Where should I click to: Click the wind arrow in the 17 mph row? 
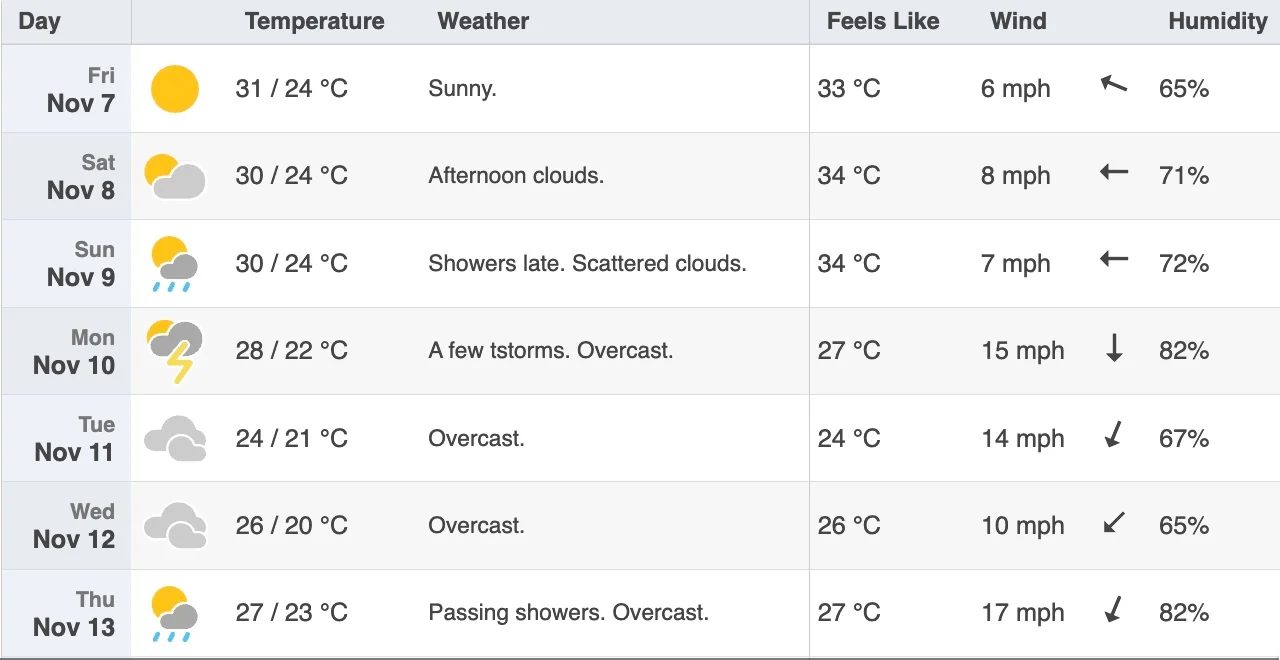(1113, 610)
